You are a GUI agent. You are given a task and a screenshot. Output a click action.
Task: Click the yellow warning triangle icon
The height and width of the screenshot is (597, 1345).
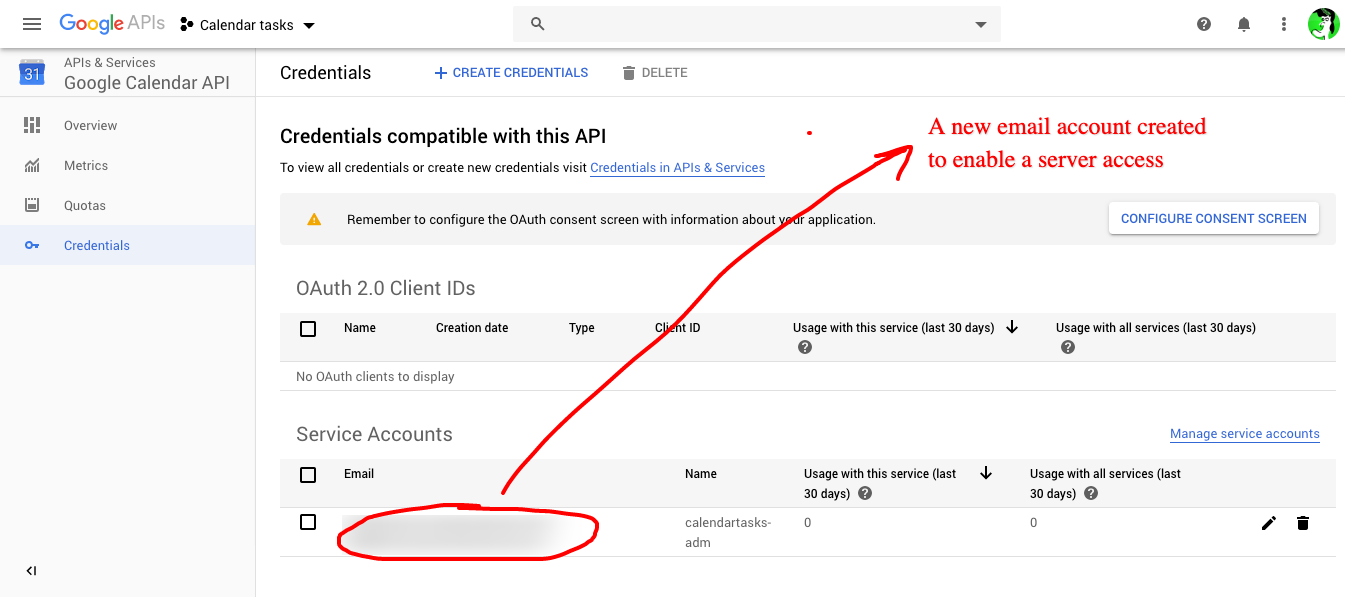click(314, 219)
